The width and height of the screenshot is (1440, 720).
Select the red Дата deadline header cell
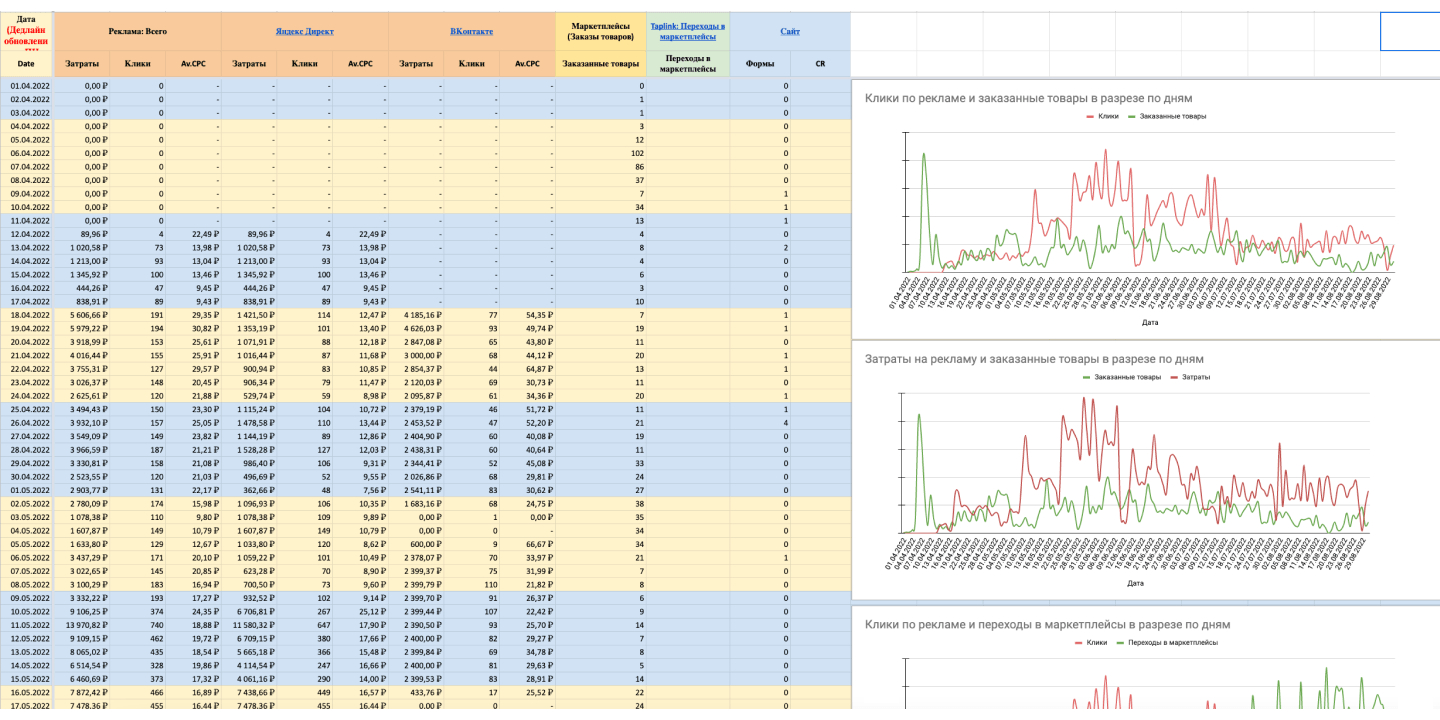click(26, 31)
